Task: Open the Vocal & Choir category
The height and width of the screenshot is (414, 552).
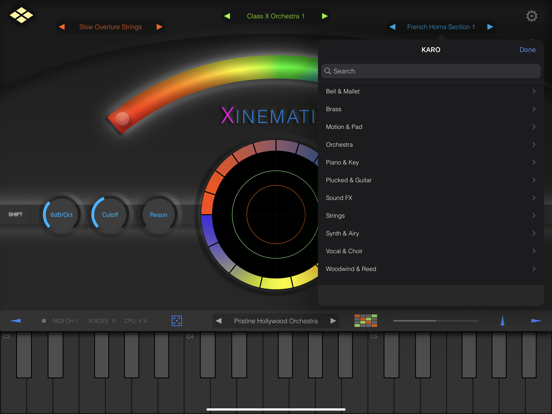Action: pyautogui.click(x=431, y=251)
